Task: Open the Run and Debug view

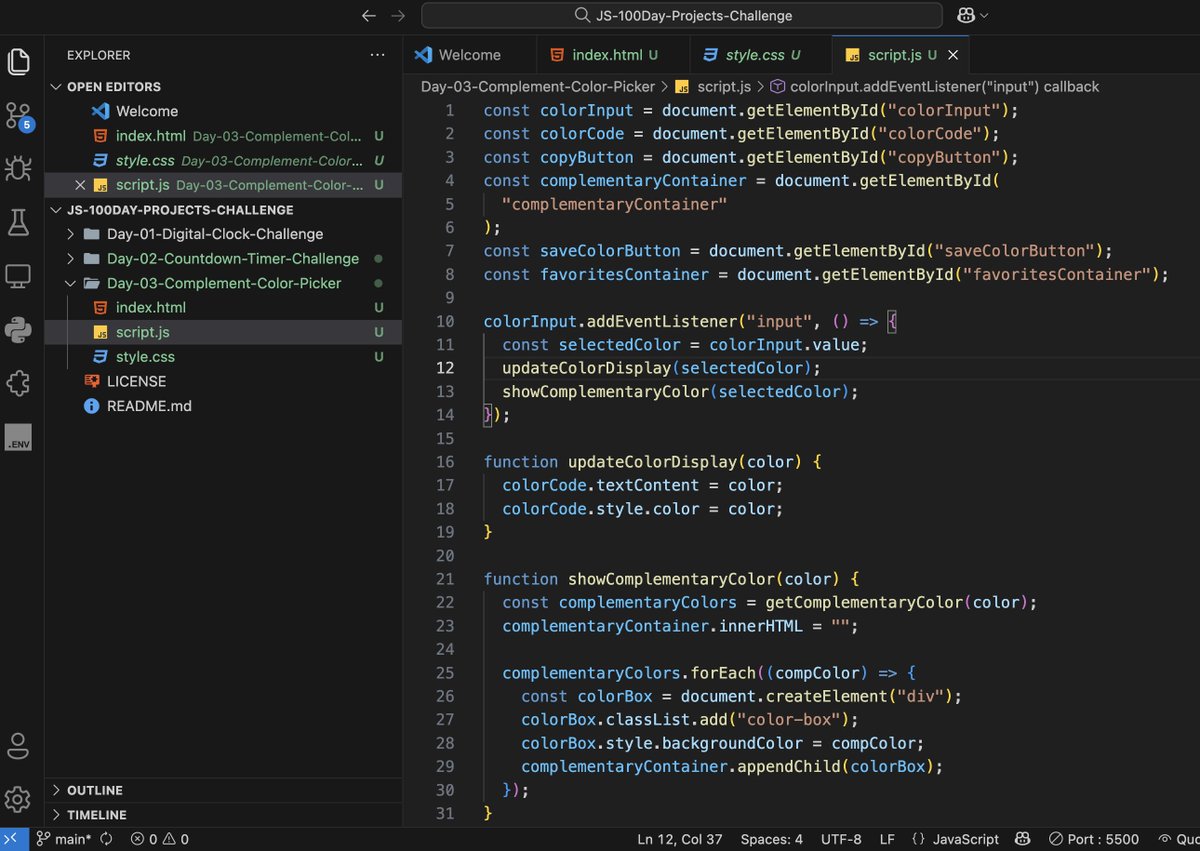Action: [x=18, y=168]
